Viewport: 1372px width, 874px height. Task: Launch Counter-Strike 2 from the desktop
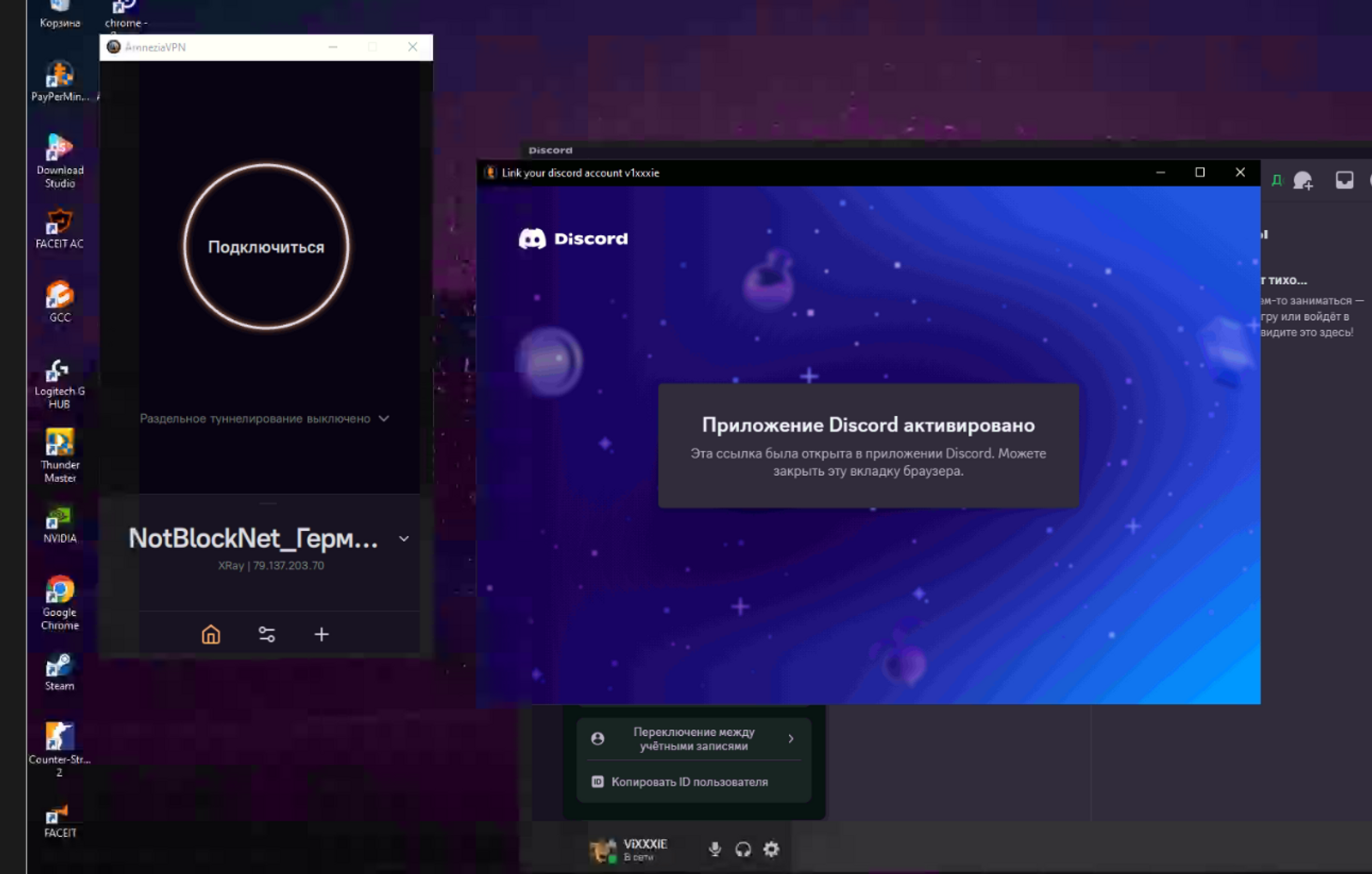coord(60,749)
